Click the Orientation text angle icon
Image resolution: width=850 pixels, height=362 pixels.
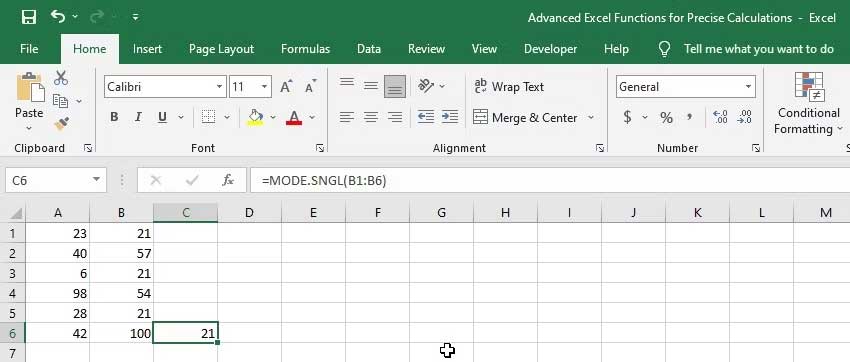426,86
